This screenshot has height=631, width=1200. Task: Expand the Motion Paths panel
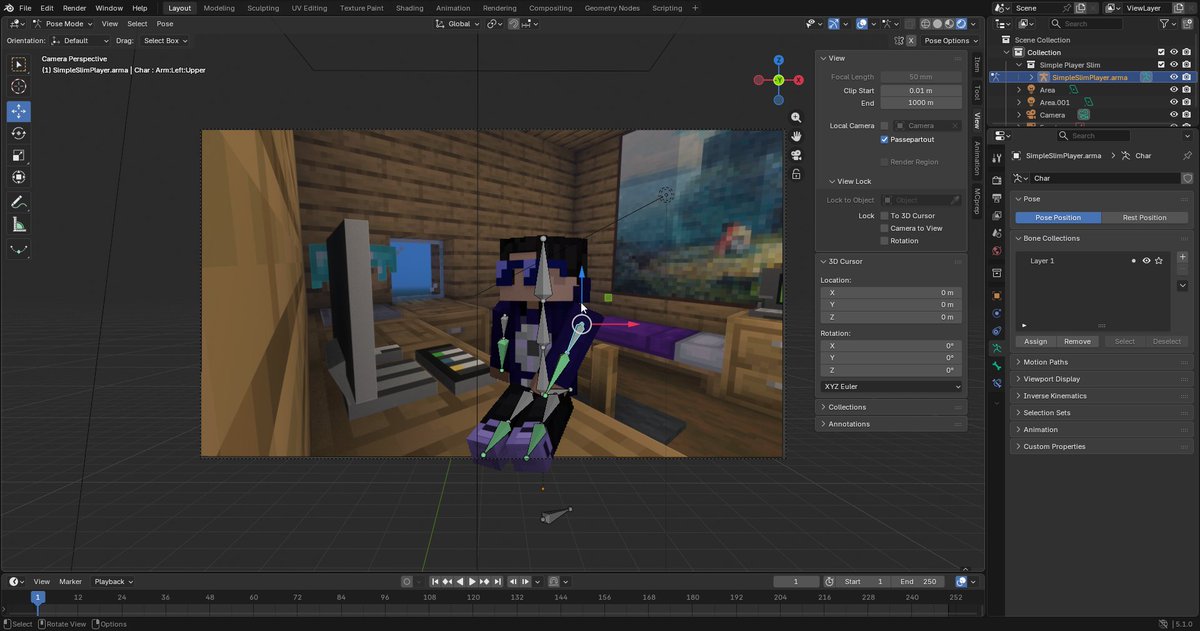point(1045,362)
